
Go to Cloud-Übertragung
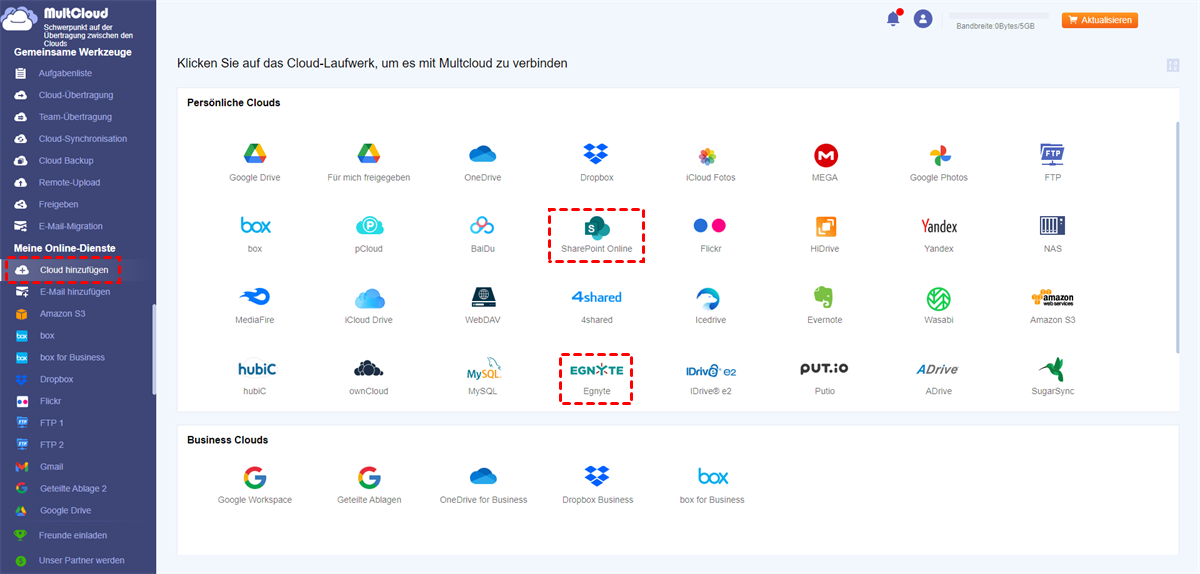78,95
